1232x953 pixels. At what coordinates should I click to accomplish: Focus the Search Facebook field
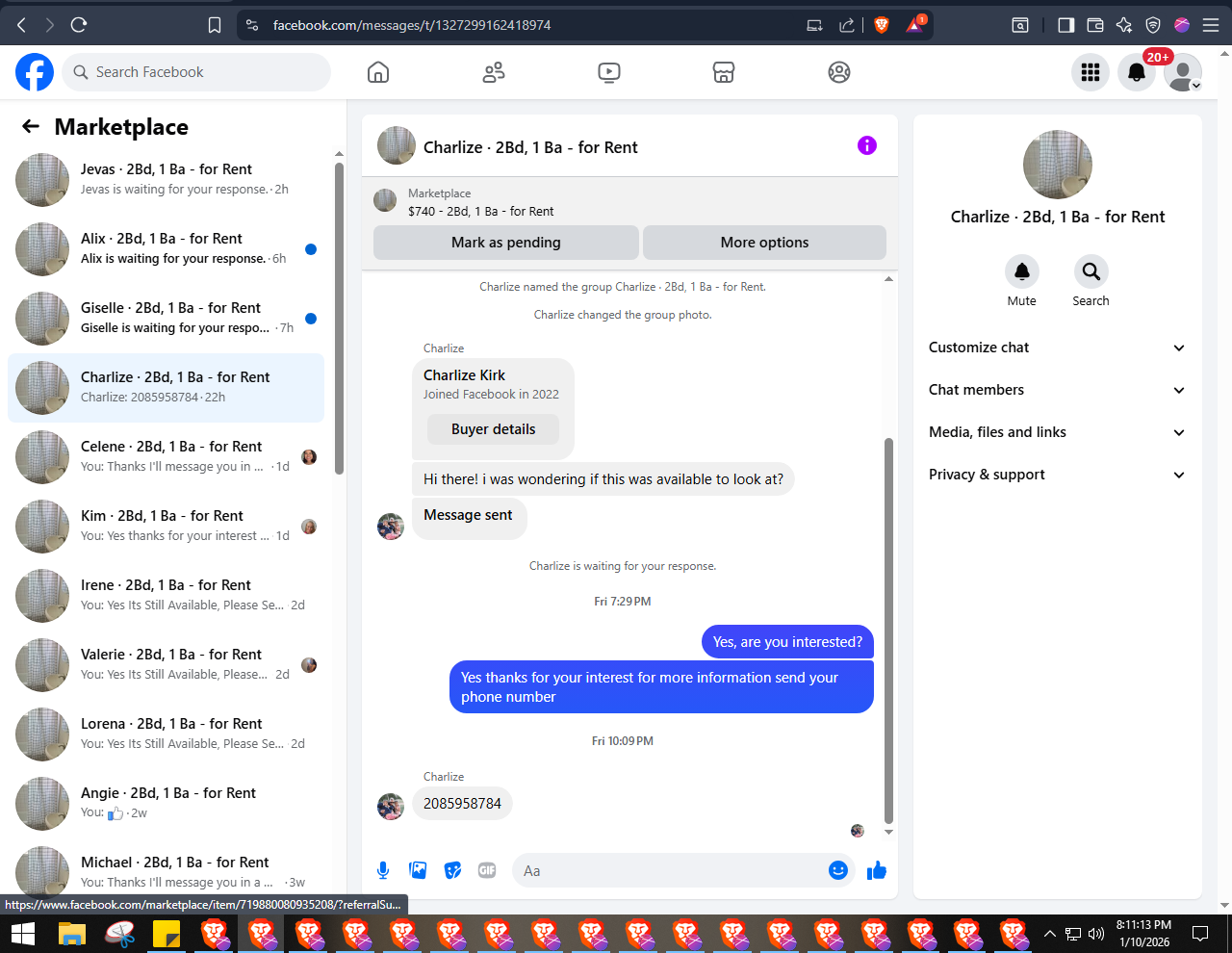[197, 72]
